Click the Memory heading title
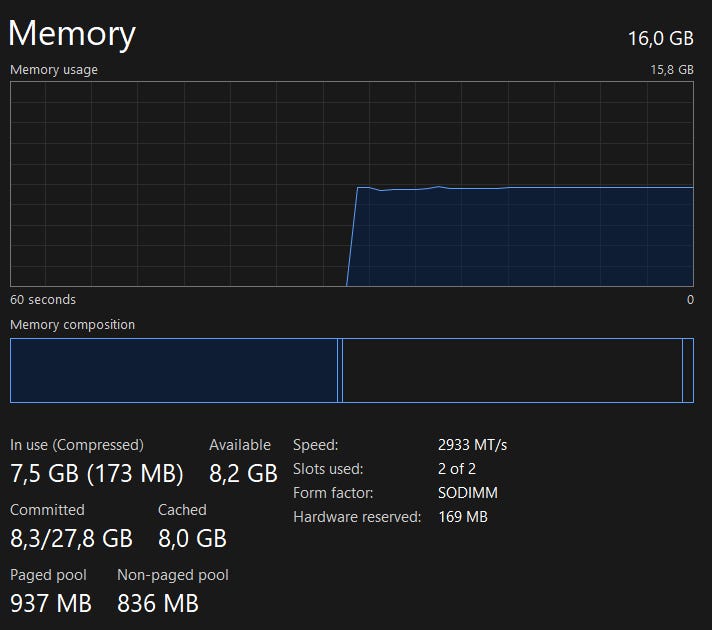The height and width of the screenshot is (630, 712). pyautogui.click(x=72, y=34)
